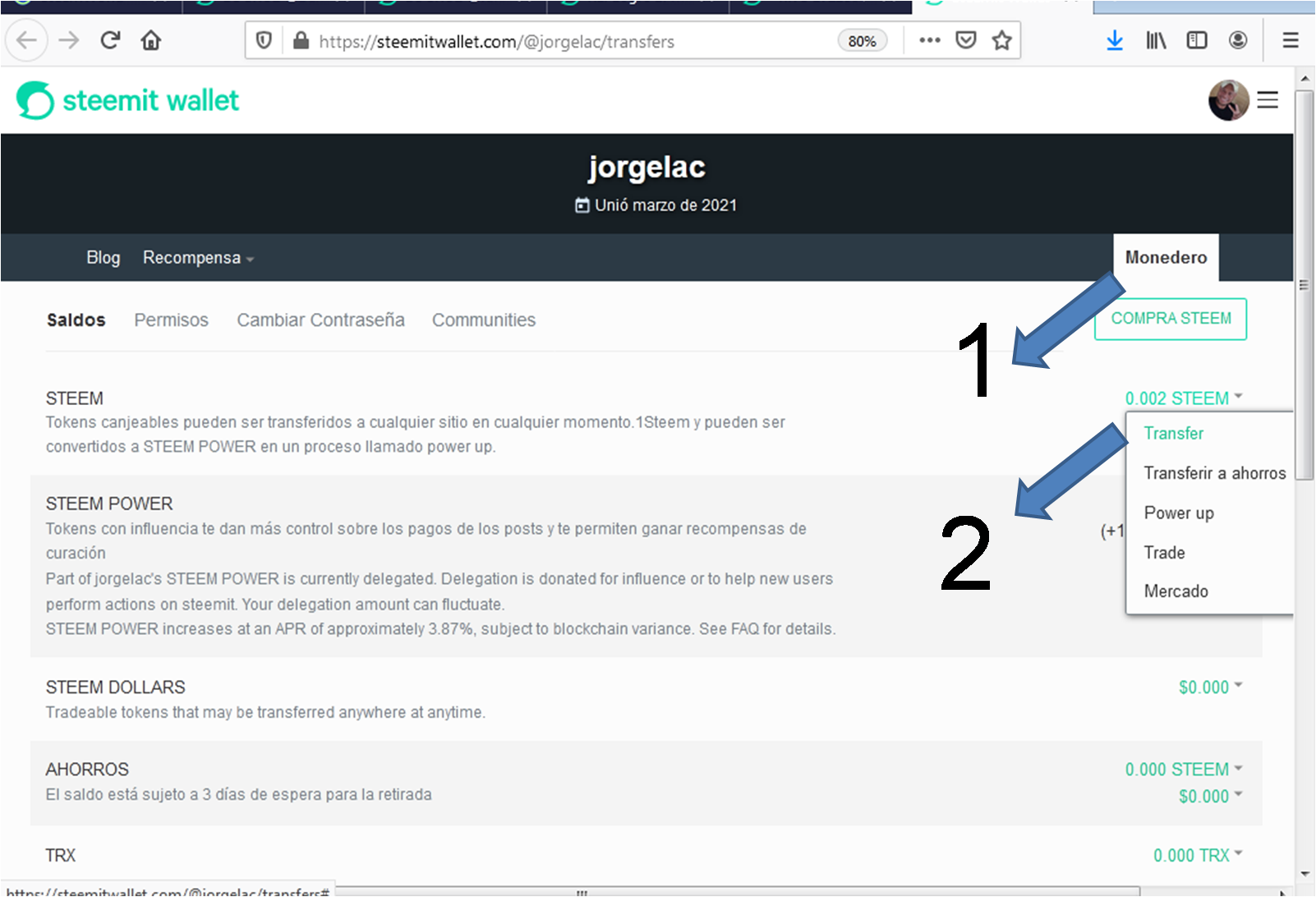Expand the 0.002 STEEM balance dropdown
The image size is (1316, 897).
pyautogui.click(x=1184, y=398)
